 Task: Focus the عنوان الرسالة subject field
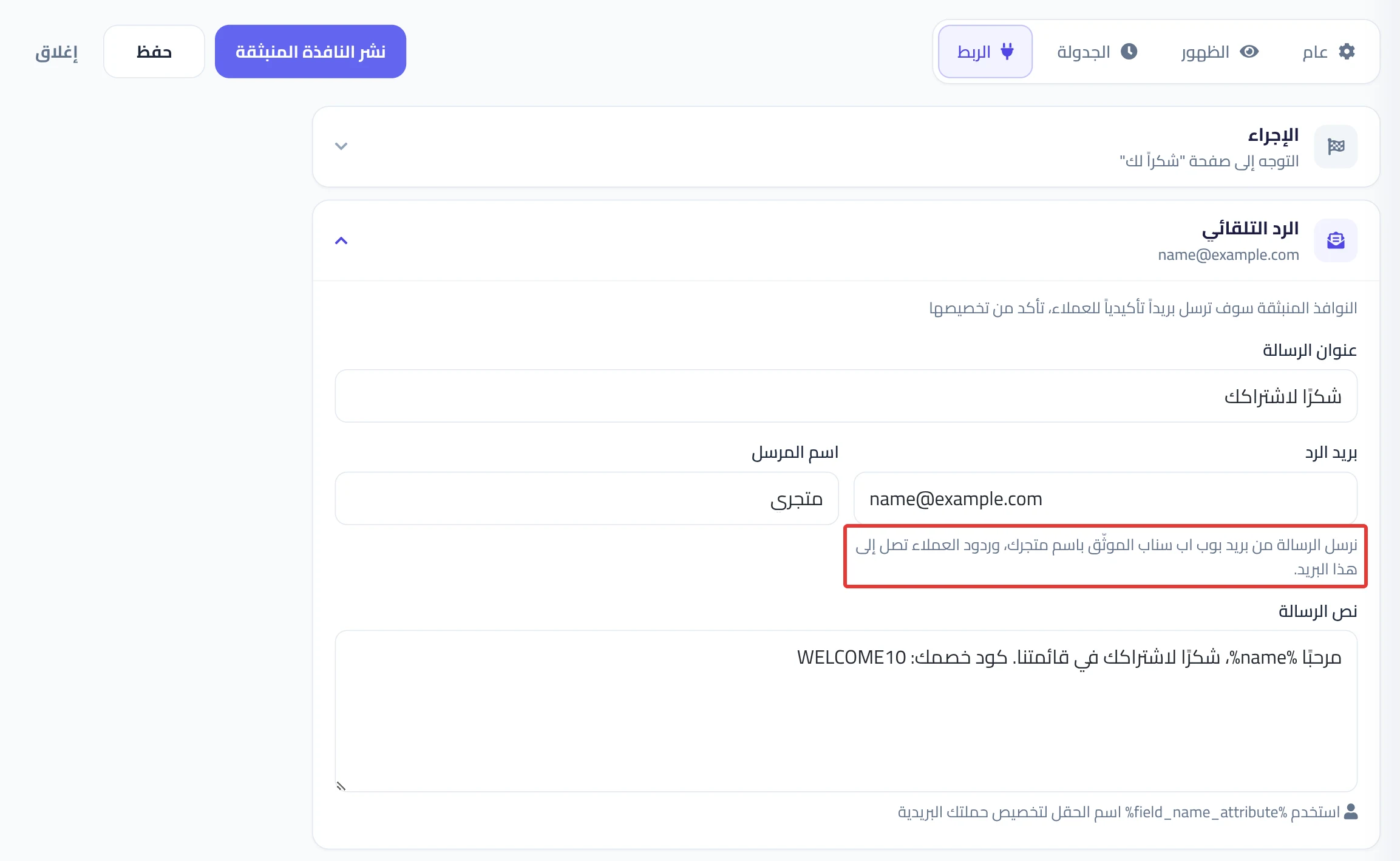(x=846, y=396)
